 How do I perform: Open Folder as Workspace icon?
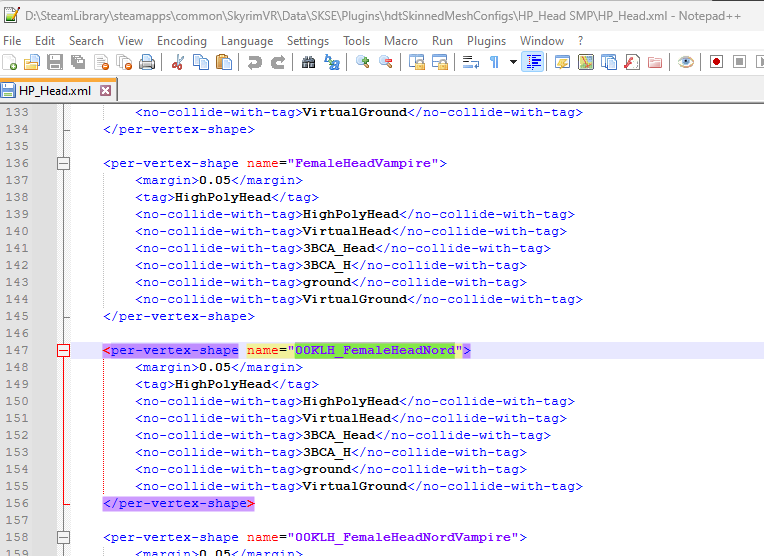(655, 62)
